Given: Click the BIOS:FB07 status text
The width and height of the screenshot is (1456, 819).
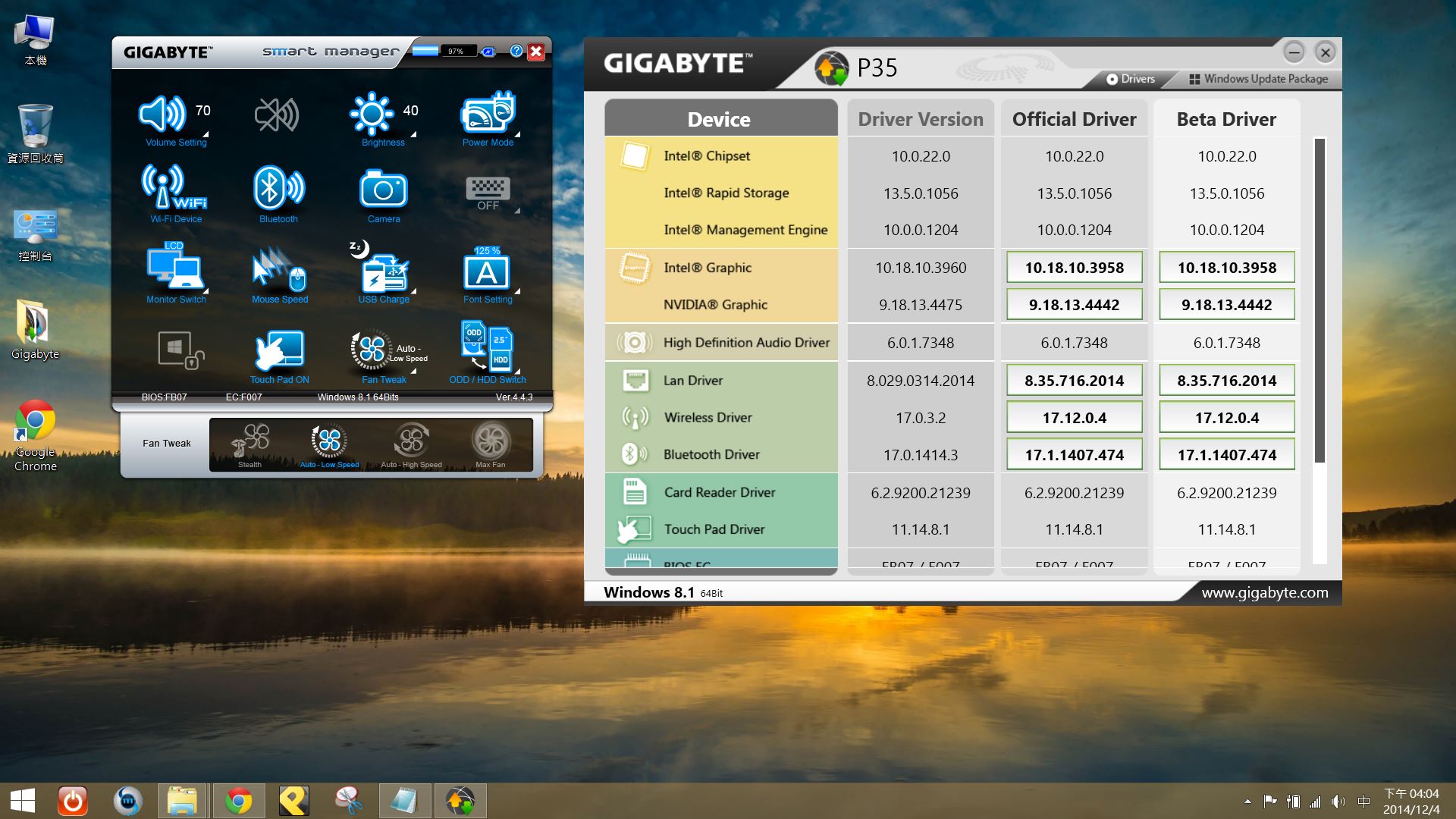Looking at the screenshot, I should [164, 397].
